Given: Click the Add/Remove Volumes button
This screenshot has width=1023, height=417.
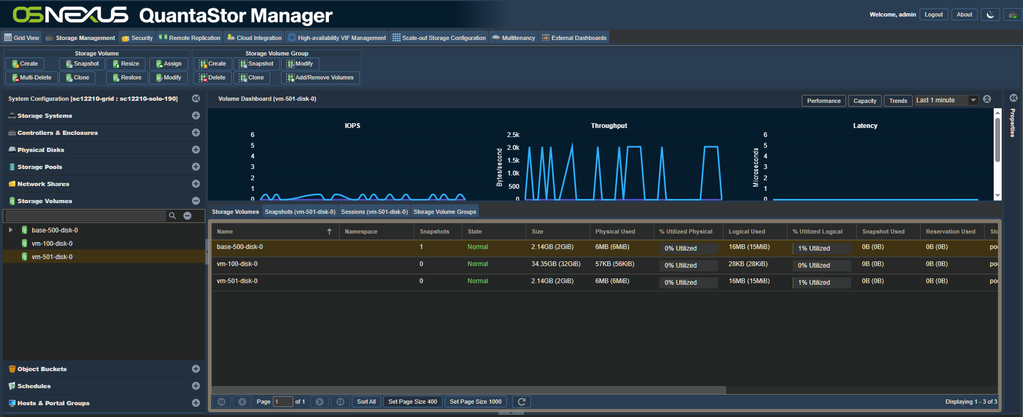Looking at the screenshot, I should coord(320,78).
